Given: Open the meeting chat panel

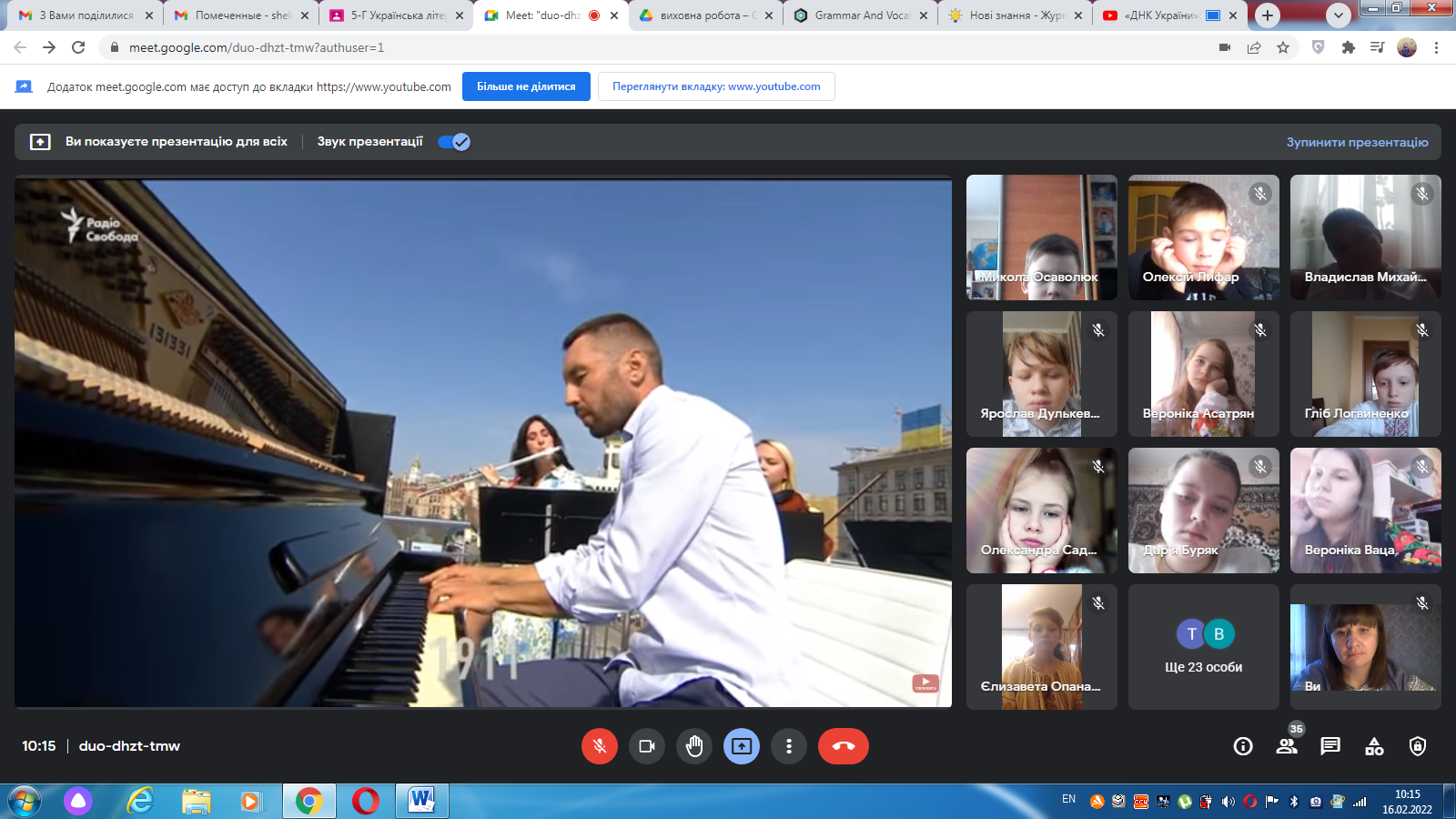Looking at the screenshot, I should (x=1330, y=746).
